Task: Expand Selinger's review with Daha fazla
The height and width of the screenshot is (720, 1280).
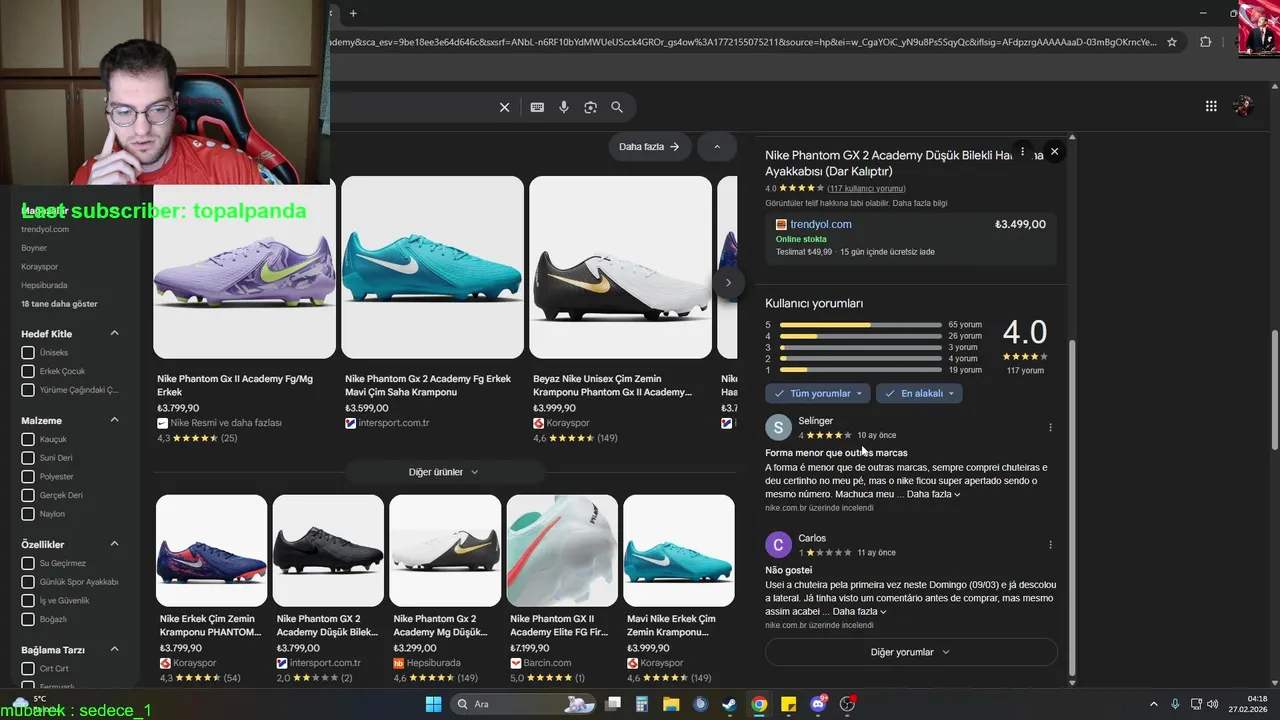Action: tap(933, 494)
